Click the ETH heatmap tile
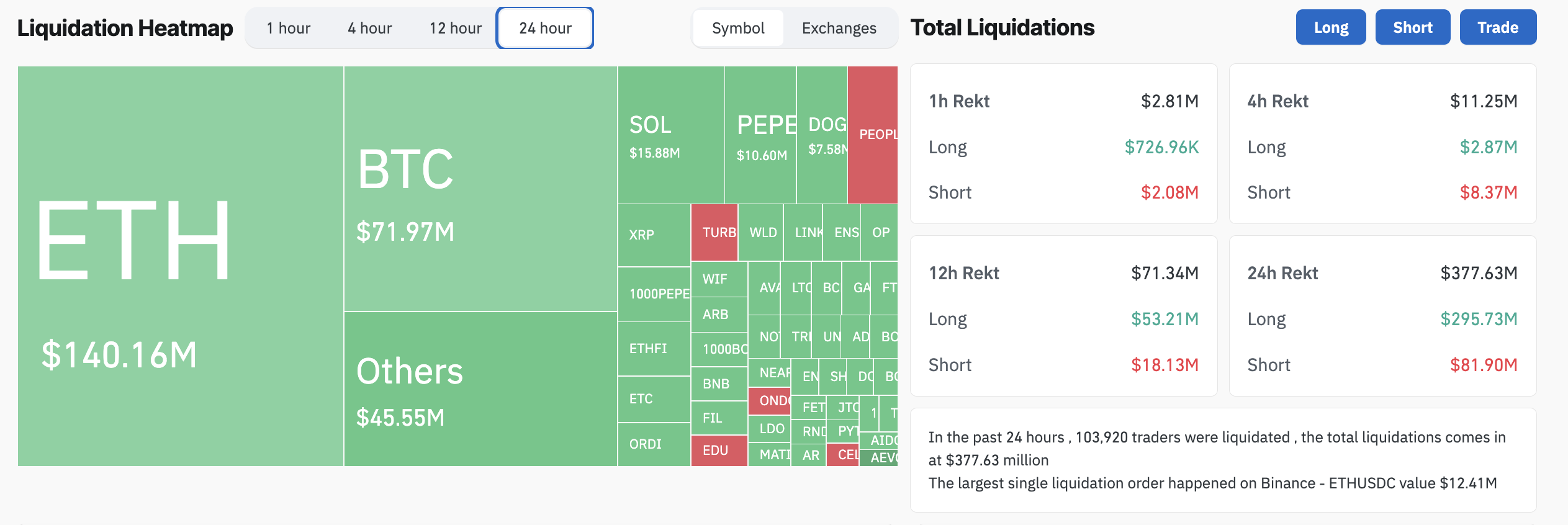1568x525 pixels. [180, 266]
